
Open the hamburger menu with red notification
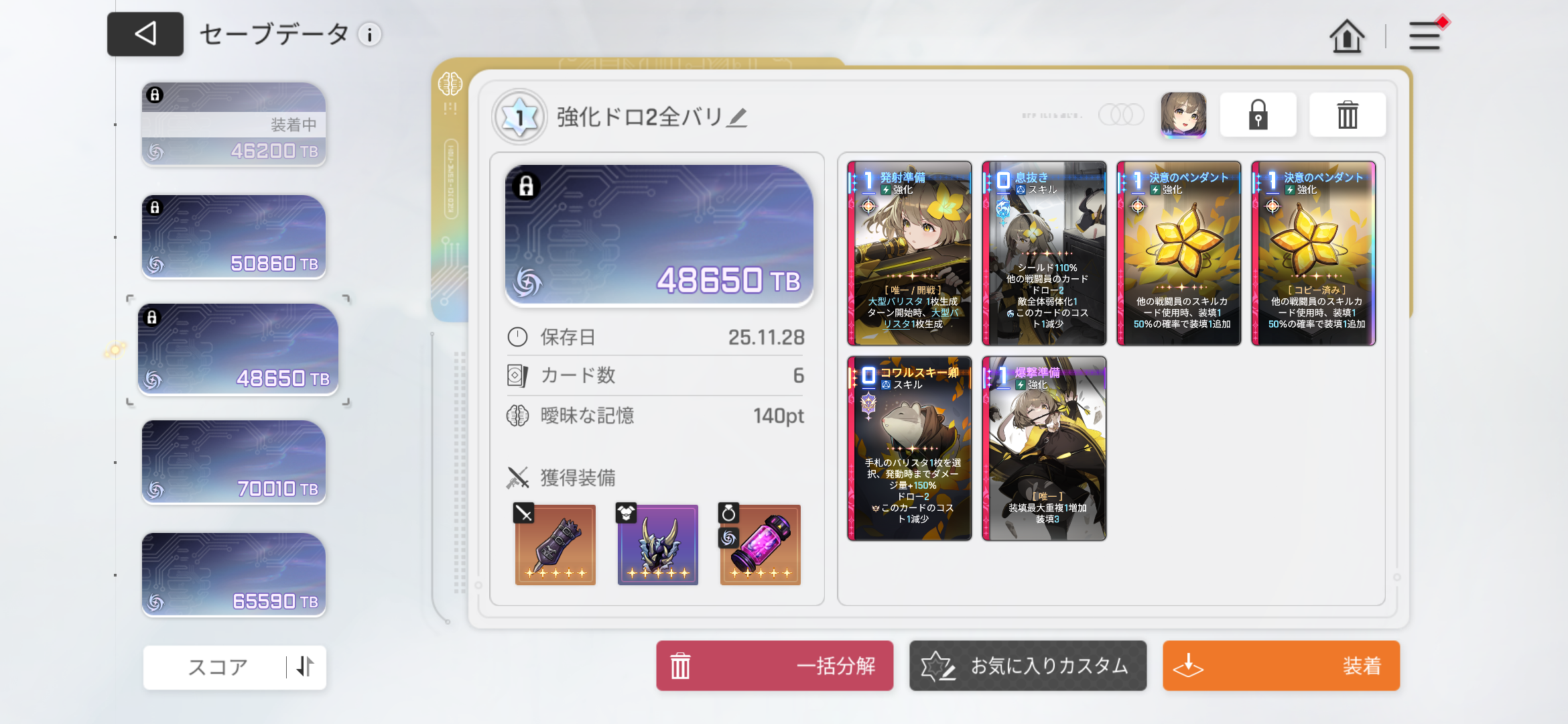[1426, 35]
